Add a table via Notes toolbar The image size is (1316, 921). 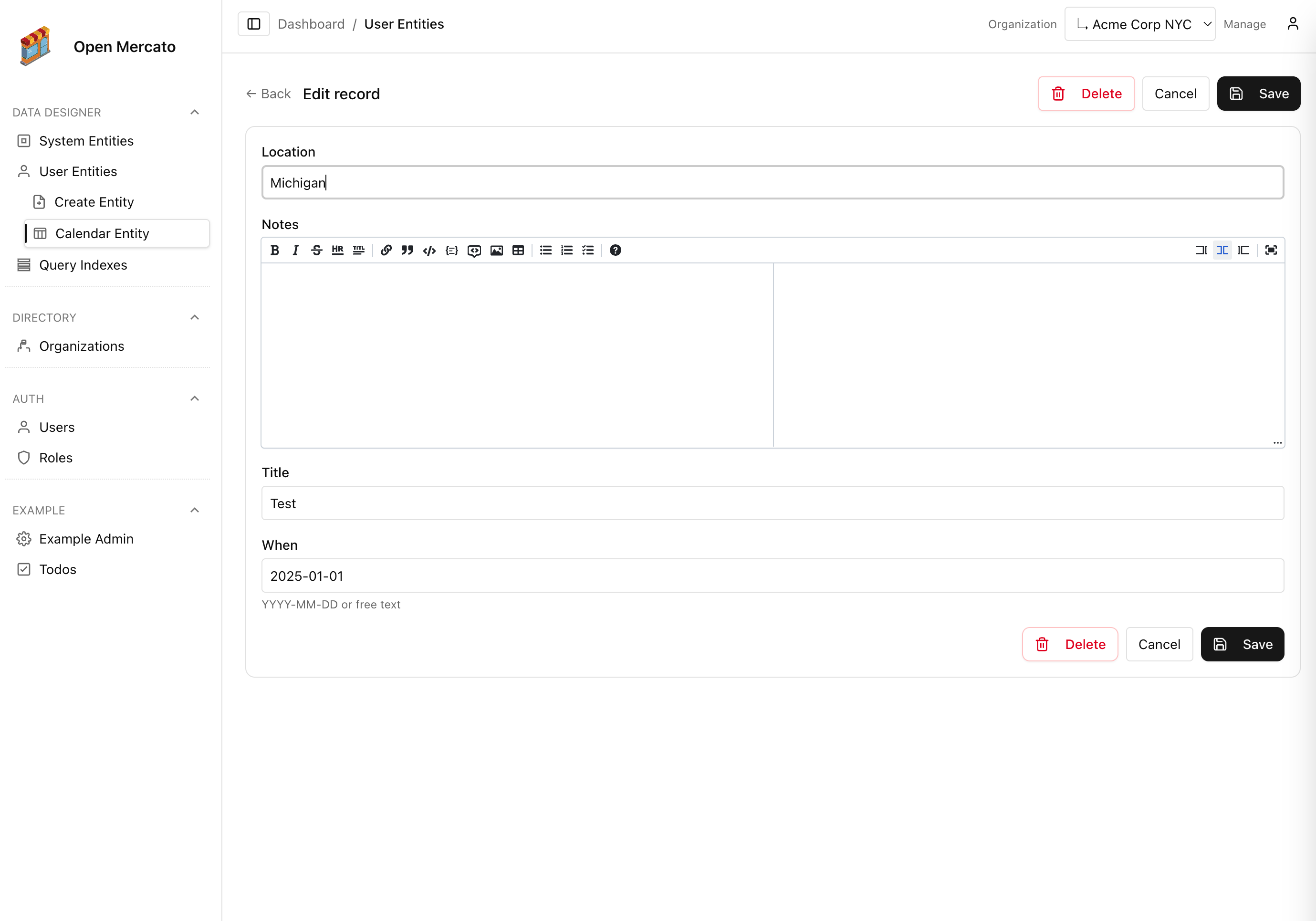click(x=518, y=250)
